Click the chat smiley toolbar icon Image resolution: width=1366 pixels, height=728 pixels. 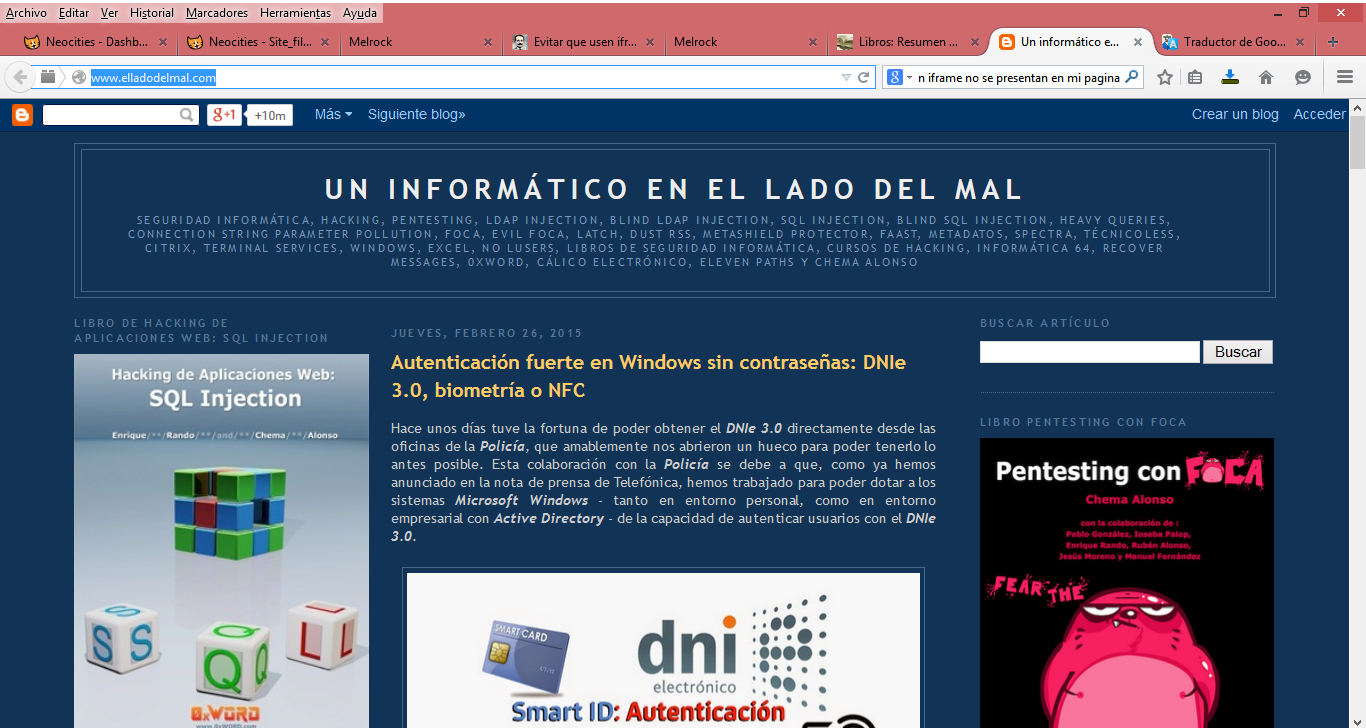[1302, 77]
